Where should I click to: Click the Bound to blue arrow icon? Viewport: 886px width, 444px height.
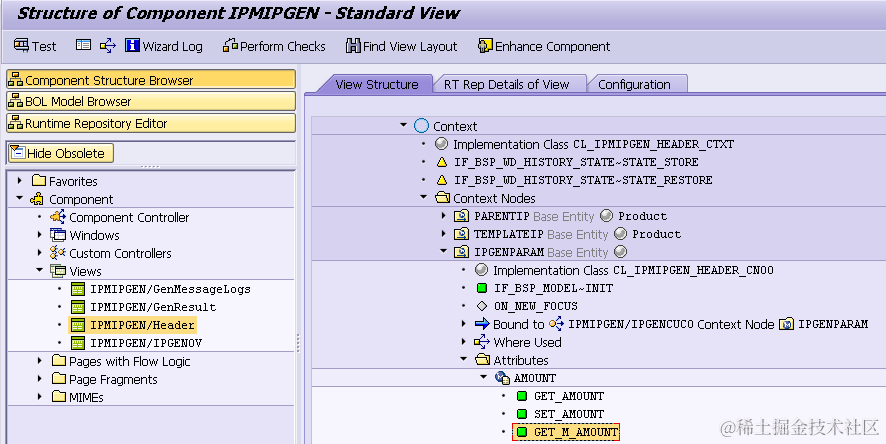(482, 324)
